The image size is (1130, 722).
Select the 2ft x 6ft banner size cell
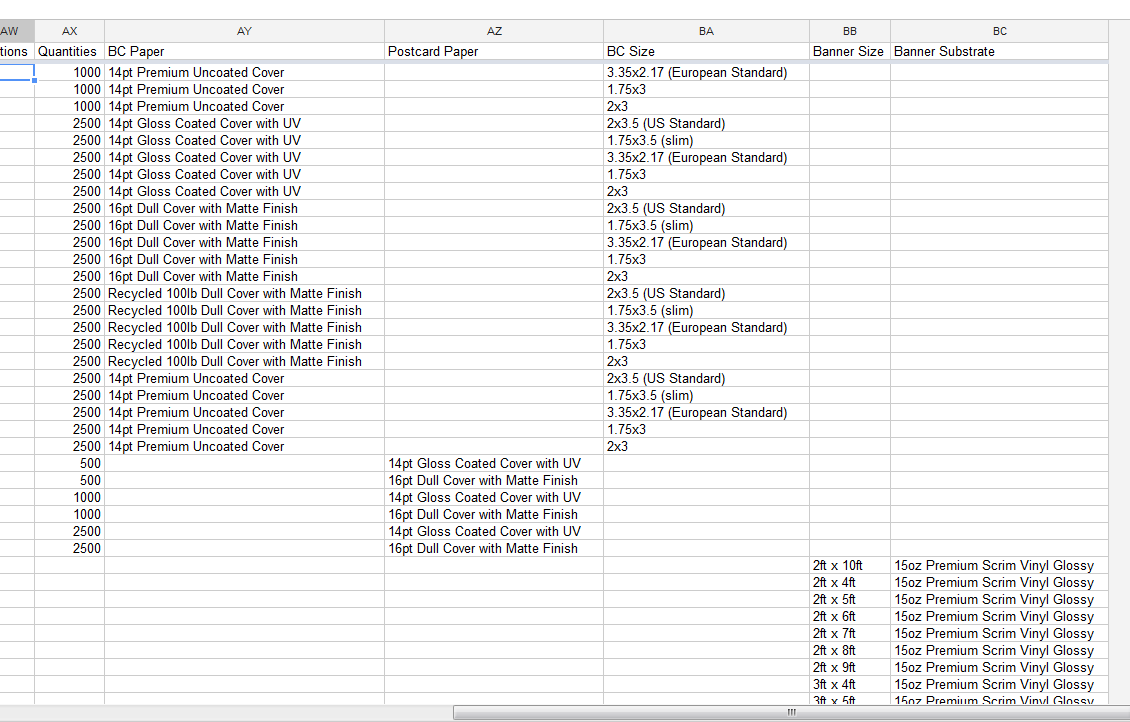[x=850, y=617]
